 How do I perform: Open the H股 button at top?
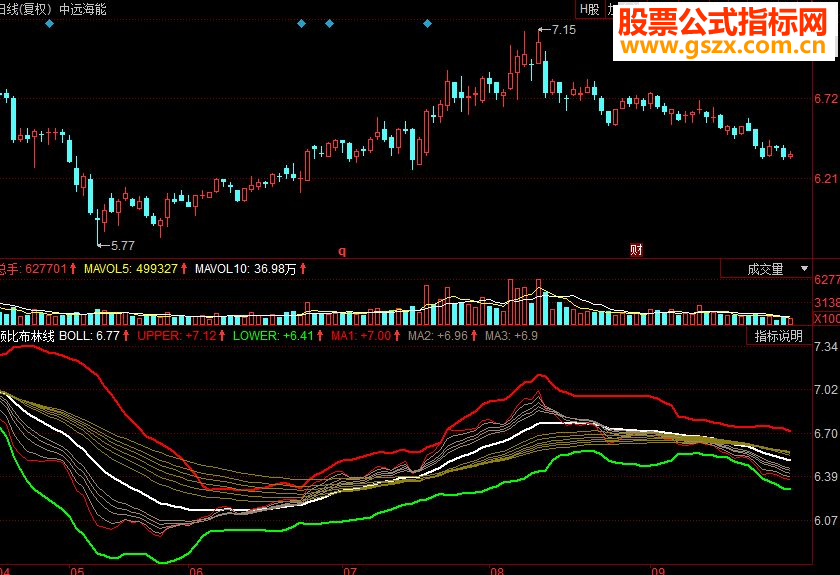tap(590, 10)
